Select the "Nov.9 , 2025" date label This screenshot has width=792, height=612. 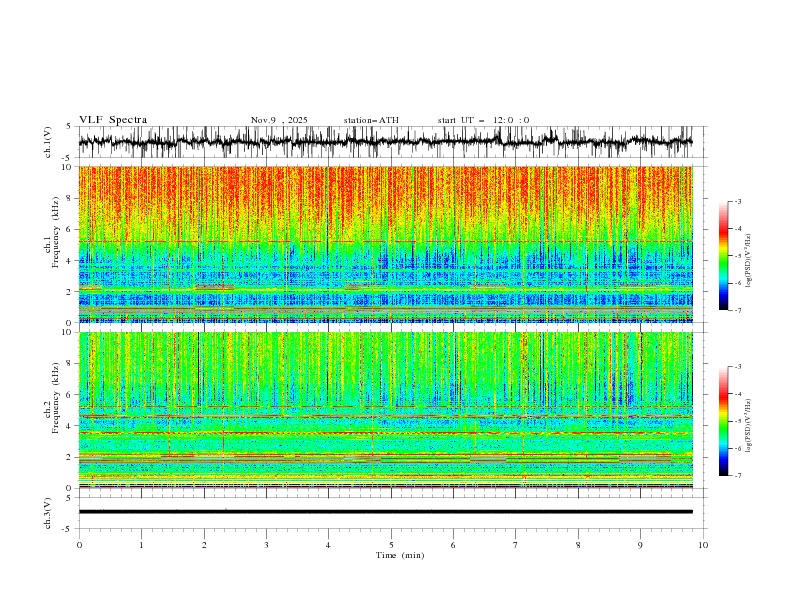click(x=279, y=120)
